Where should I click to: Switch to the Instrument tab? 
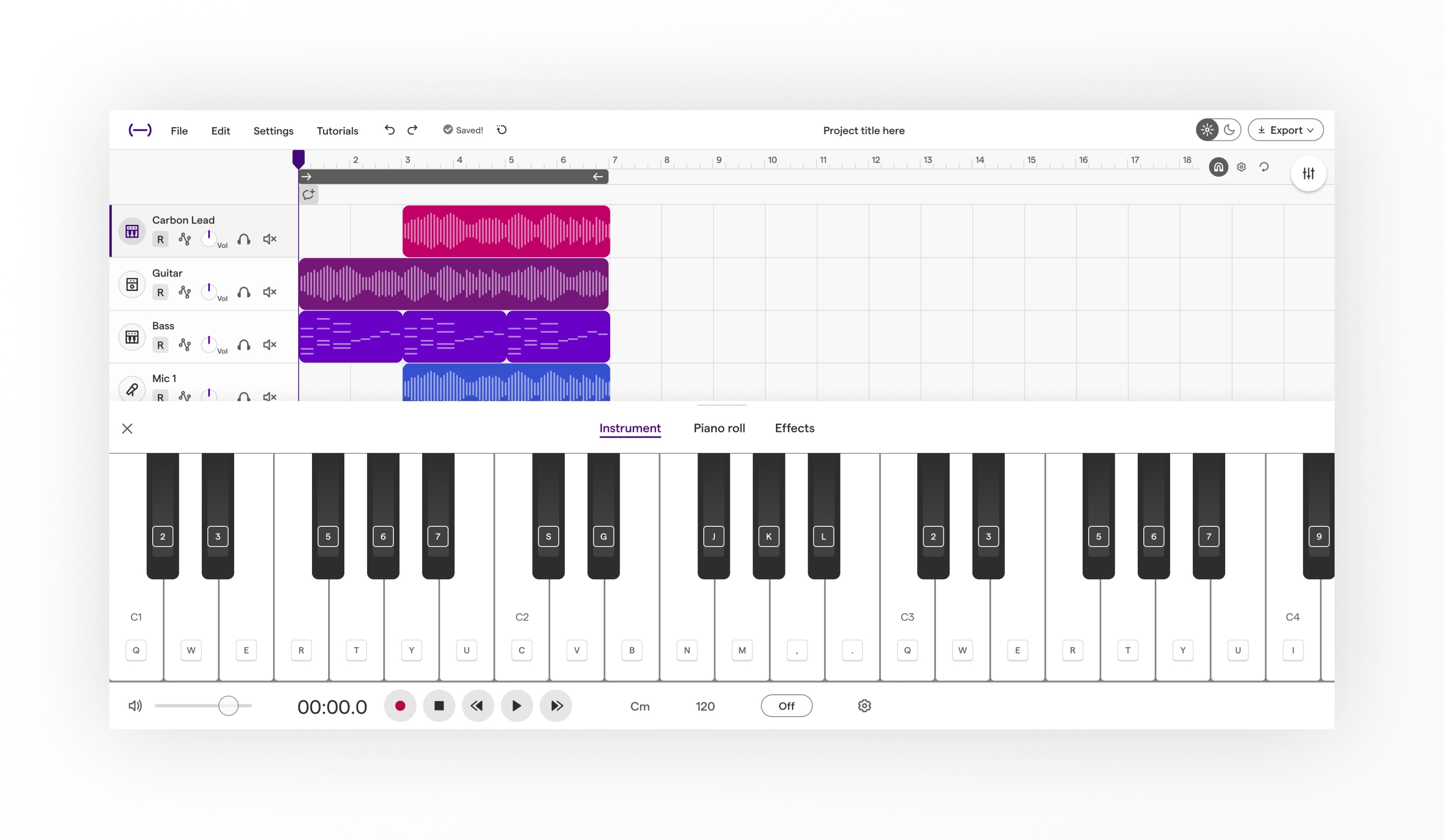click(x=630, y=428)
